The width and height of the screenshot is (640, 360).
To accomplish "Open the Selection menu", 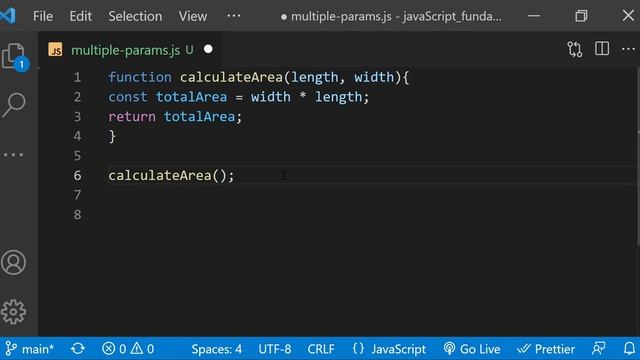I will click(x=135, y=16).
